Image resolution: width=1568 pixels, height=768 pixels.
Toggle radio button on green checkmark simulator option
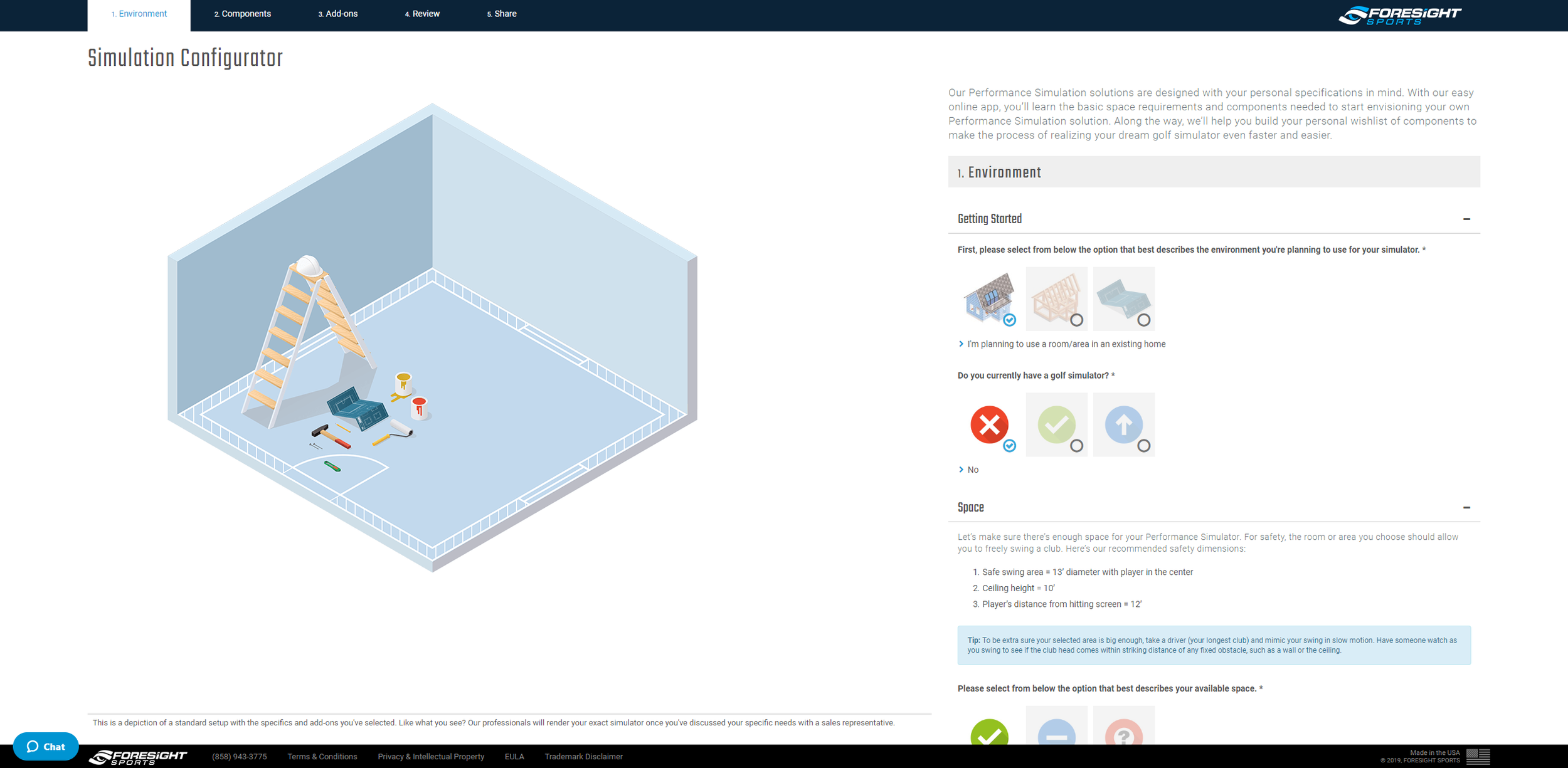coord(1076,446)
